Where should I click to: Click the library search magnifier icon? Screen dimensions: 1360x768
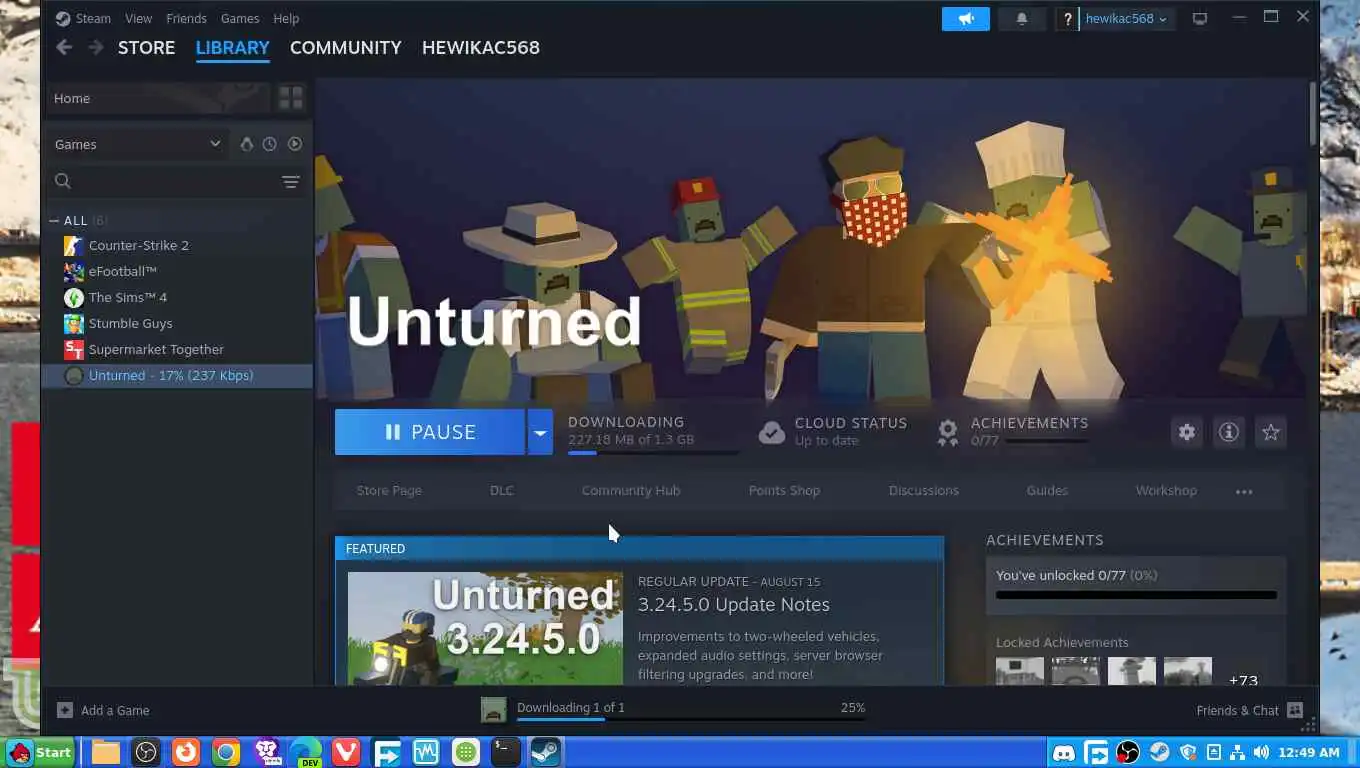point(63,181)
